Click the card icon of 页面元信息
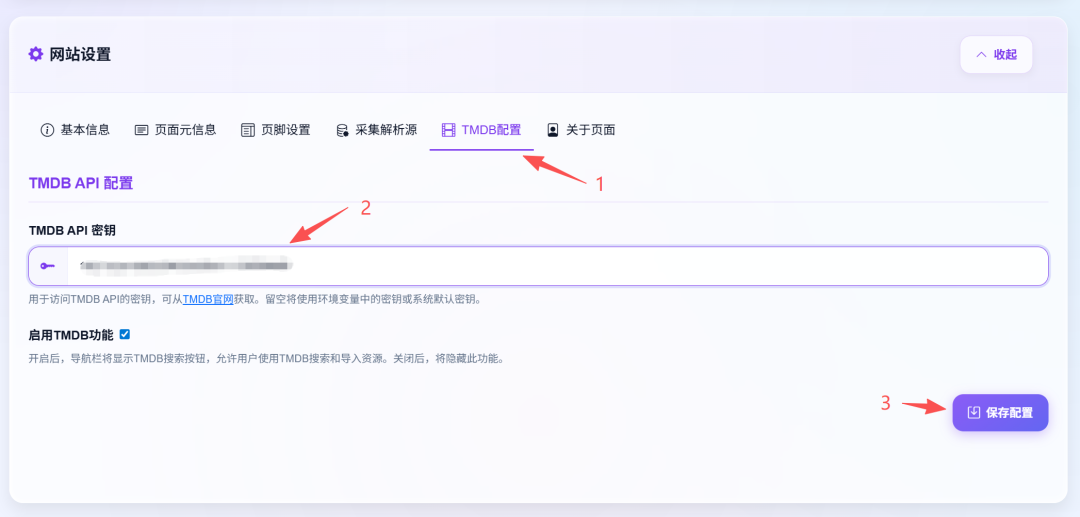 pyautogui.click(x=141, y=129)
